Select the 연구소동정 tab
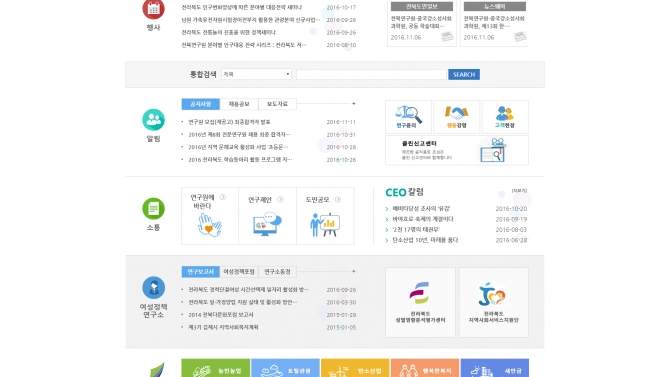Screen dimensions: 670x377 pos(277,272)
